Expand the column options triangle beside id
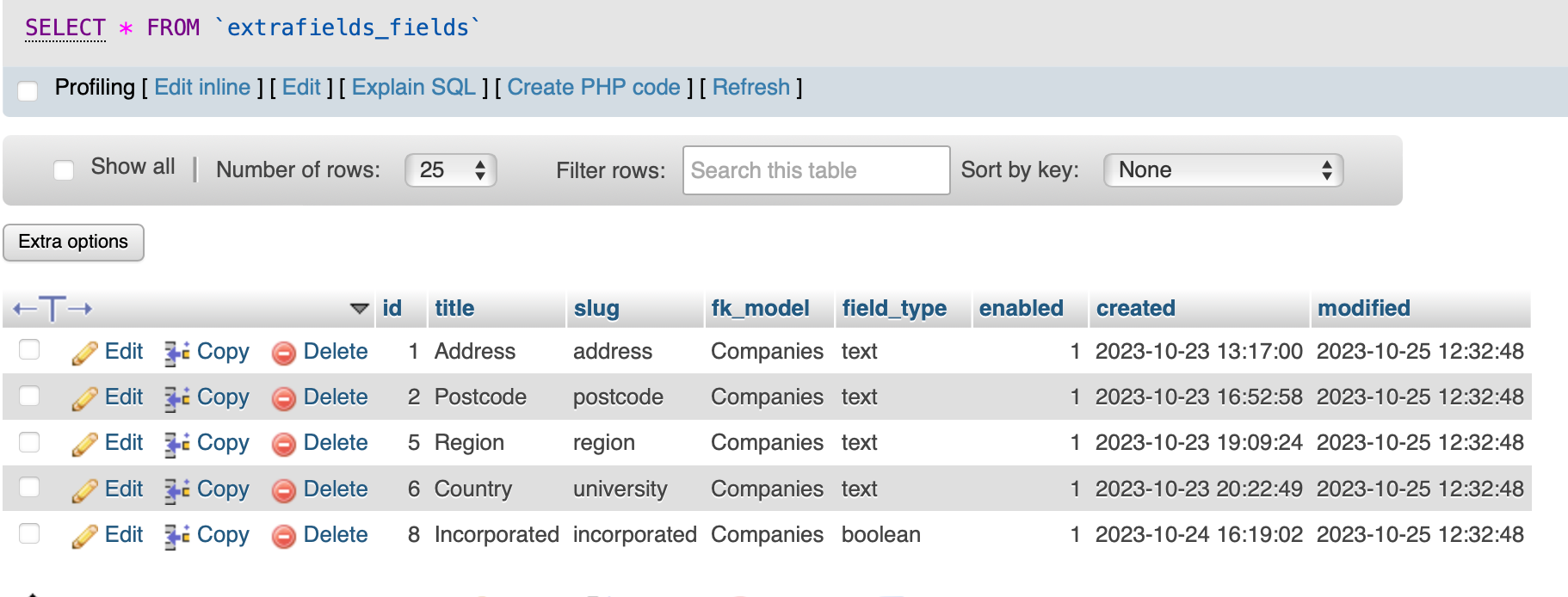 360,309
